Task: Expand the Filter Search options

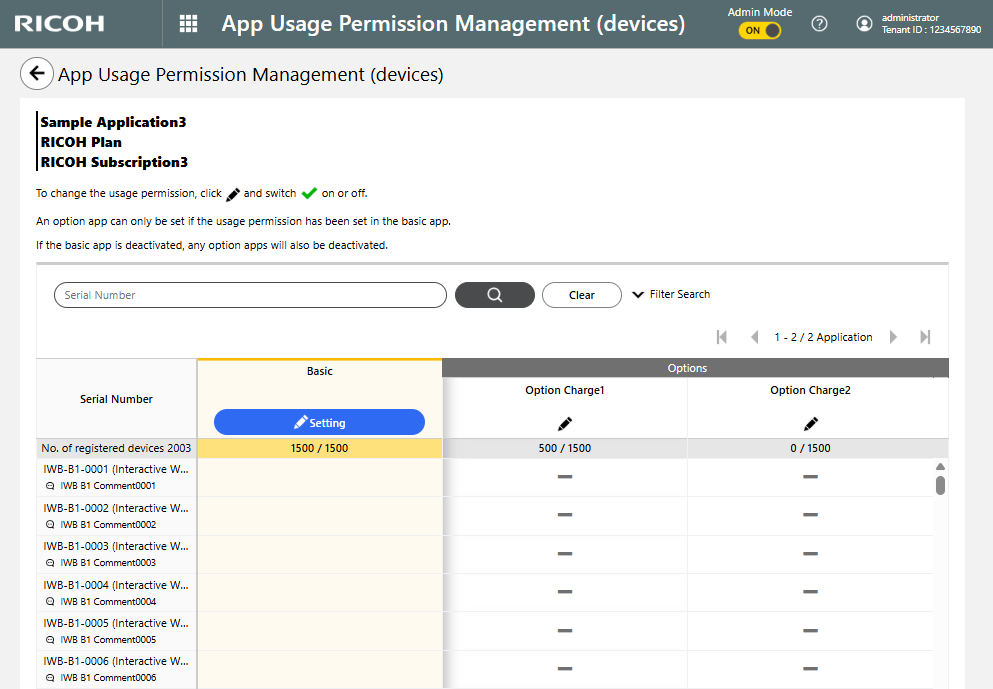Action: pos(671,295)
